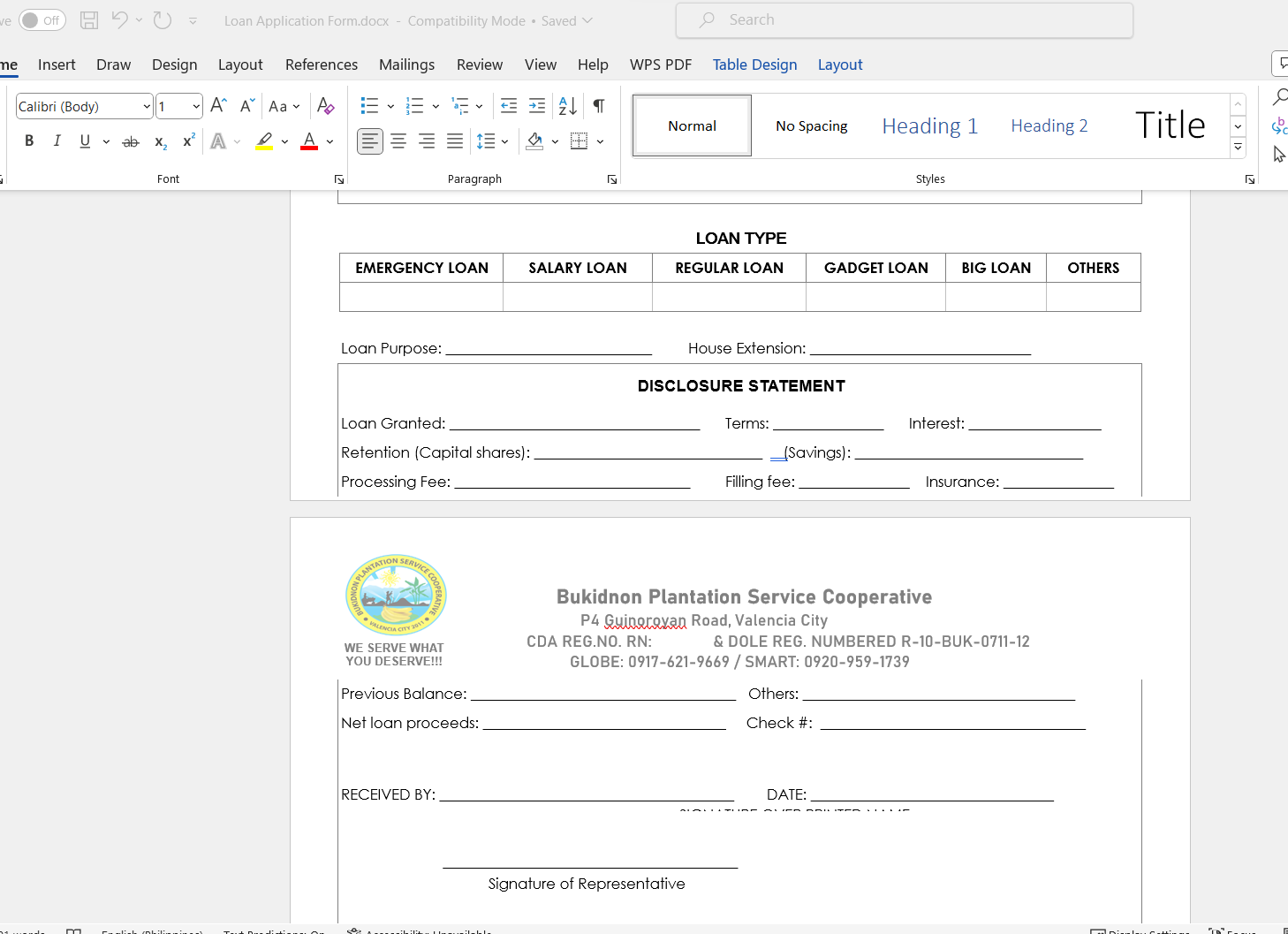Click the Superscript icon
1288x934 pixels.
pos(188,141)
